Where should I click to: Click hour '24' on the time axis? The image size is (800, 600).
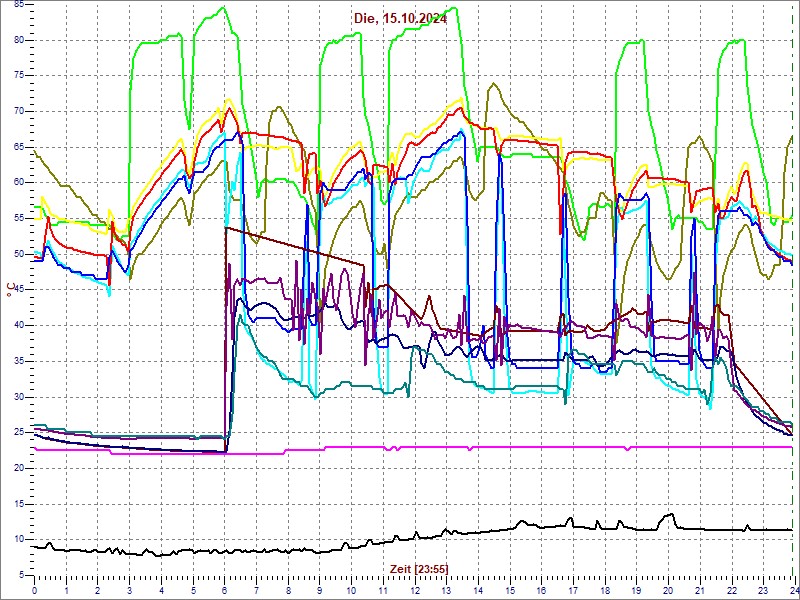pos(794,590)
